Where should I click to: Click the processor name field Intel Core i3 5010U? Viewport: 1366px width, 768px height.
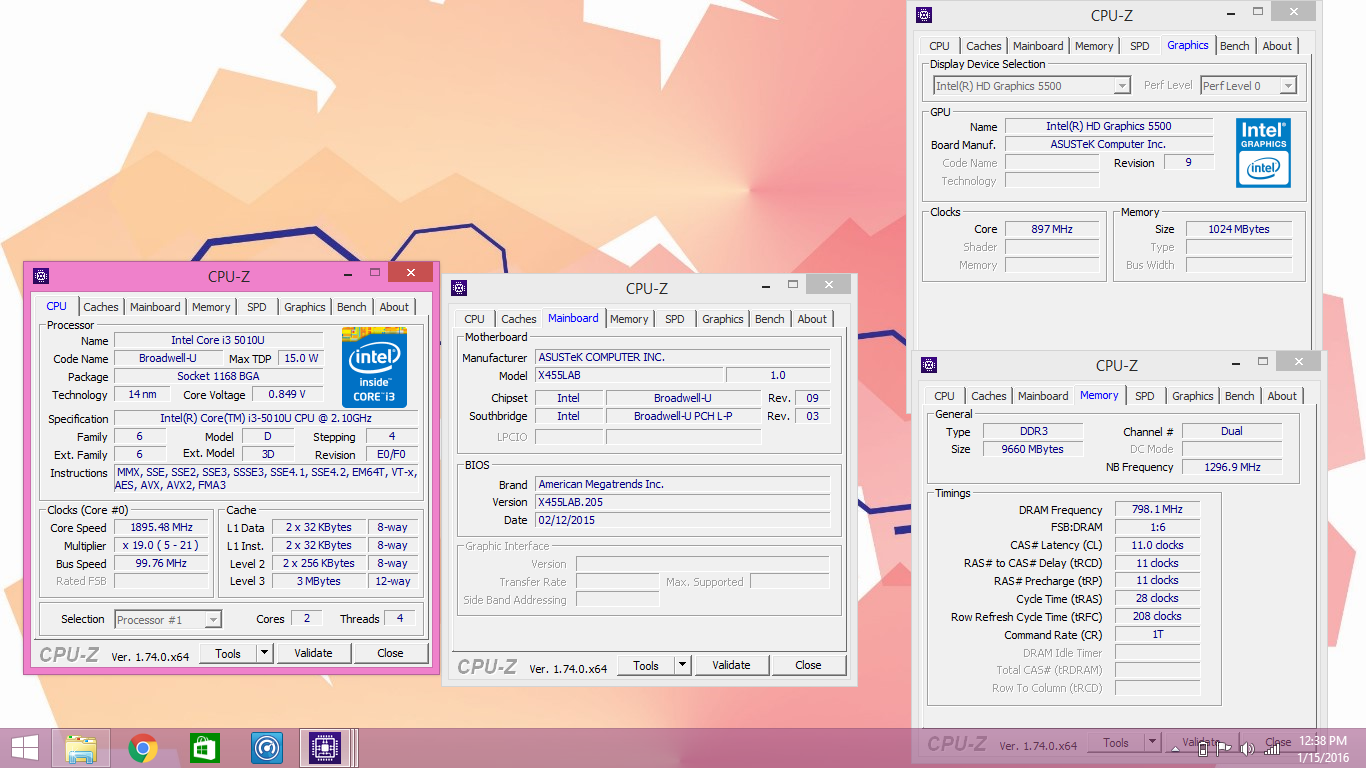click(x=218, y=340)
